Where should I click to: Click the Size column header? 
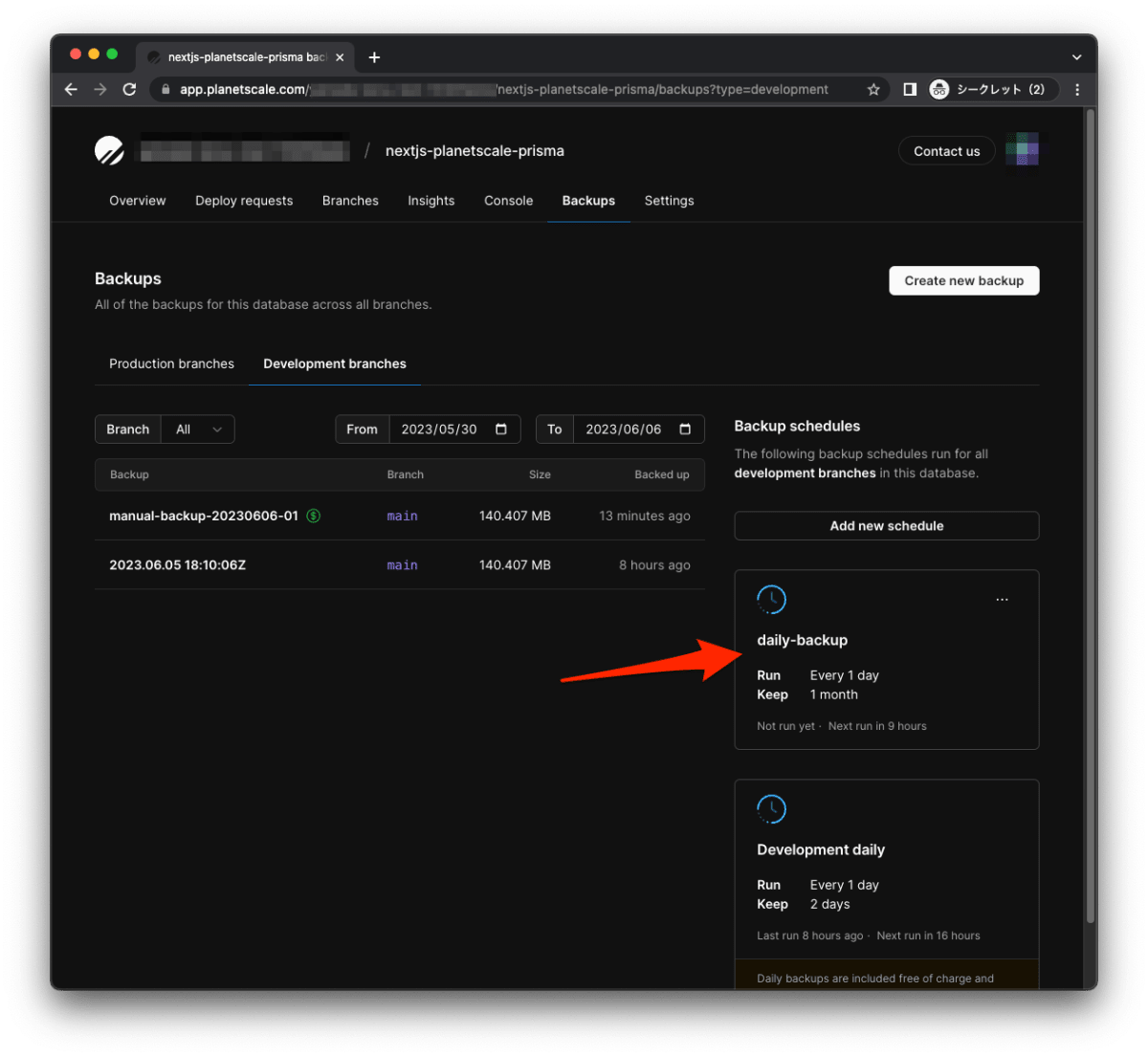(540, 474)
